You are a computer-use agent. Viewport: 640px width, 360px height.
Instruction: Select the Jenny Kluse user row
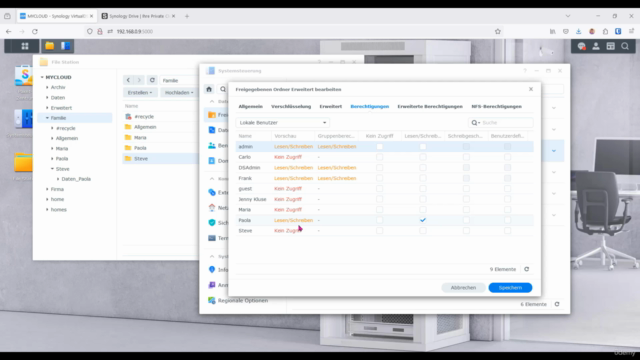pyautogui.click(x=384, y=199)
